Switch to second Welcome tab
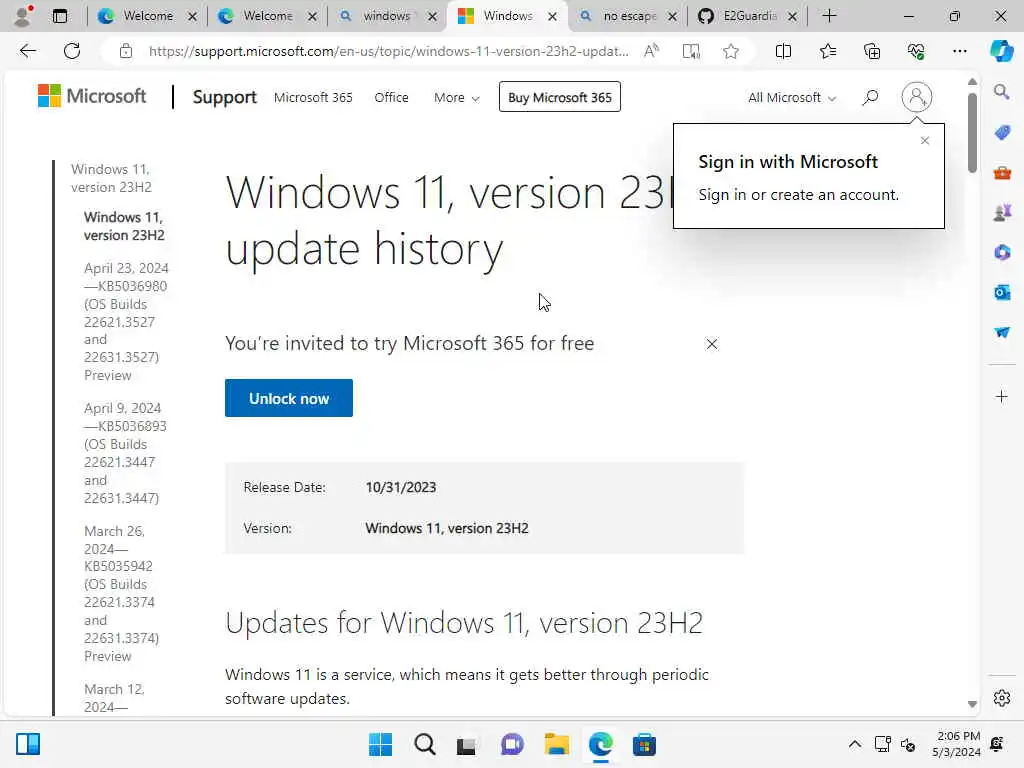 [268, 16]
